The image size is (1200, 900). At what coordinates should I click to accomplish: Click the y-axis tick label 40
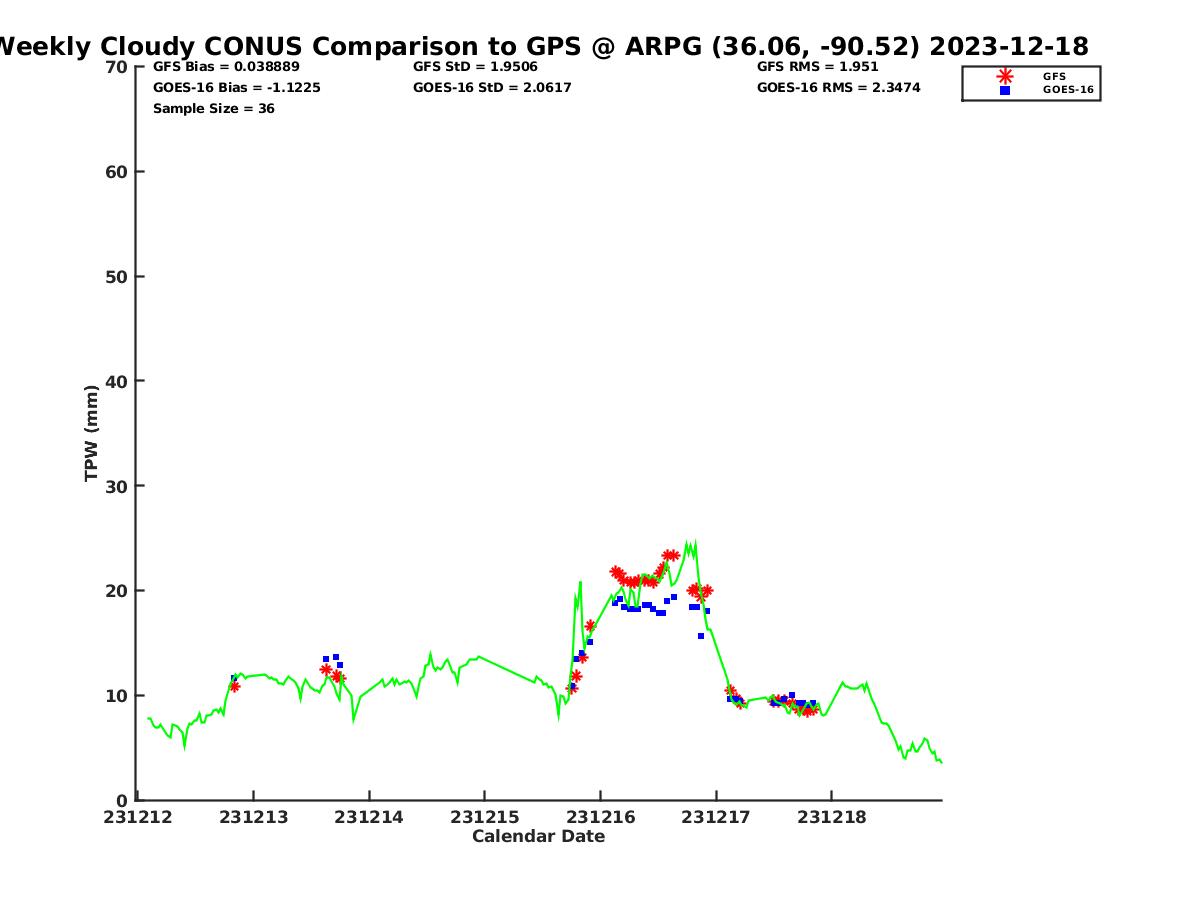(117, 381)
